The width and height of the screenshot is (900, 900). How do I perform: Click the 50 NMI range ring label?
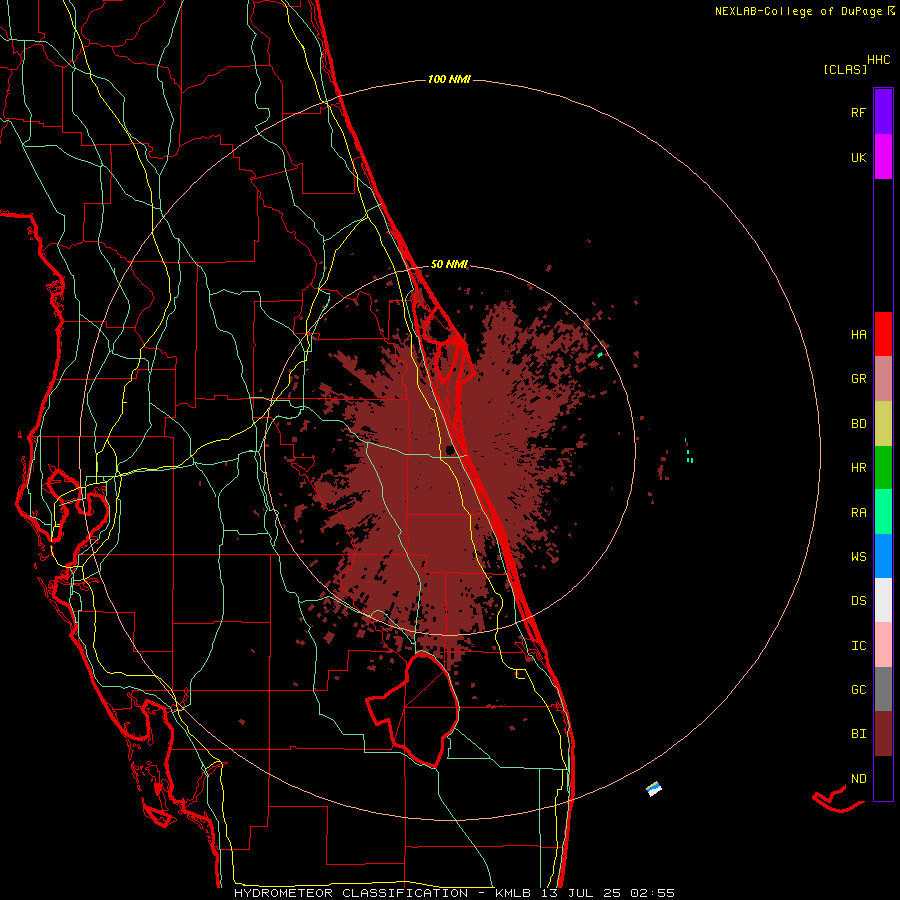pos(449,265)
